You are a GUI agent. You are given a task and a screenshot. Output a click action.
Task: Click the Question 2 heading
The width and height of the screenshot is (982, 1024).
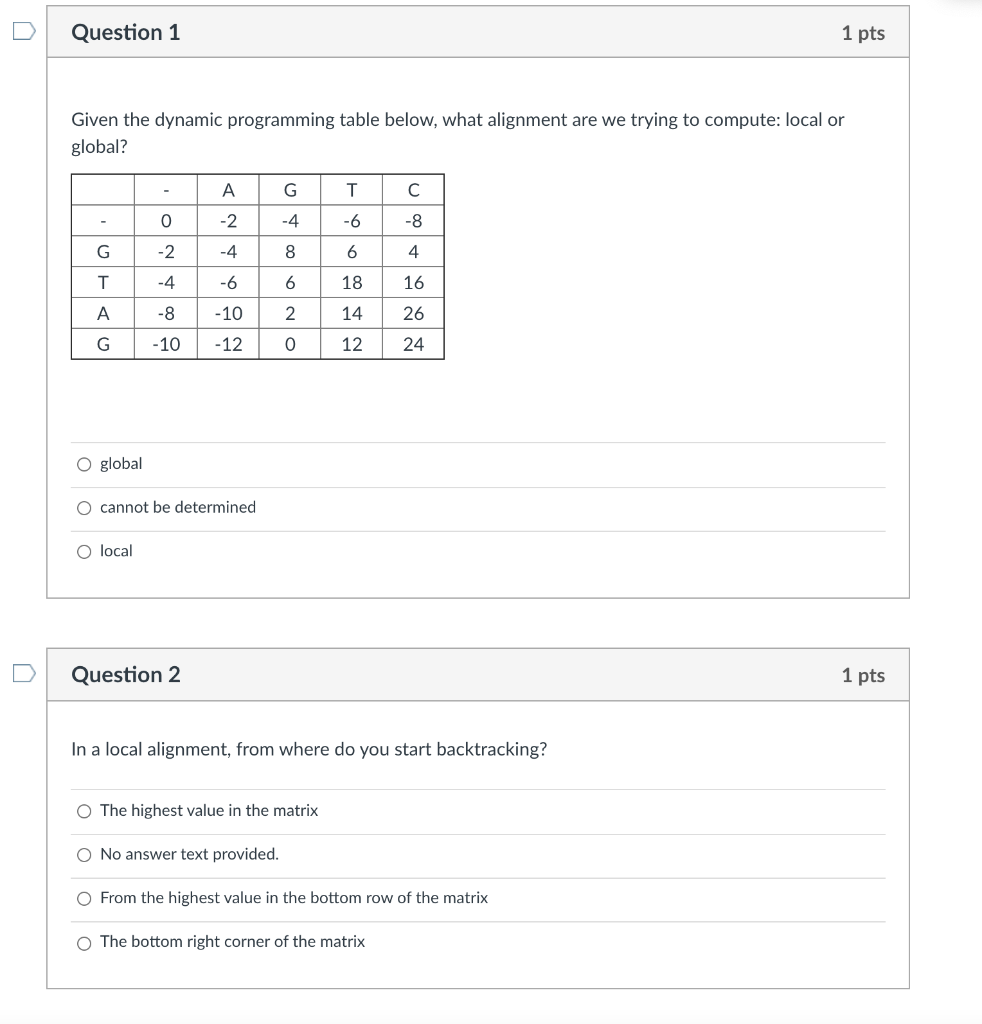(x=125, y=675)
